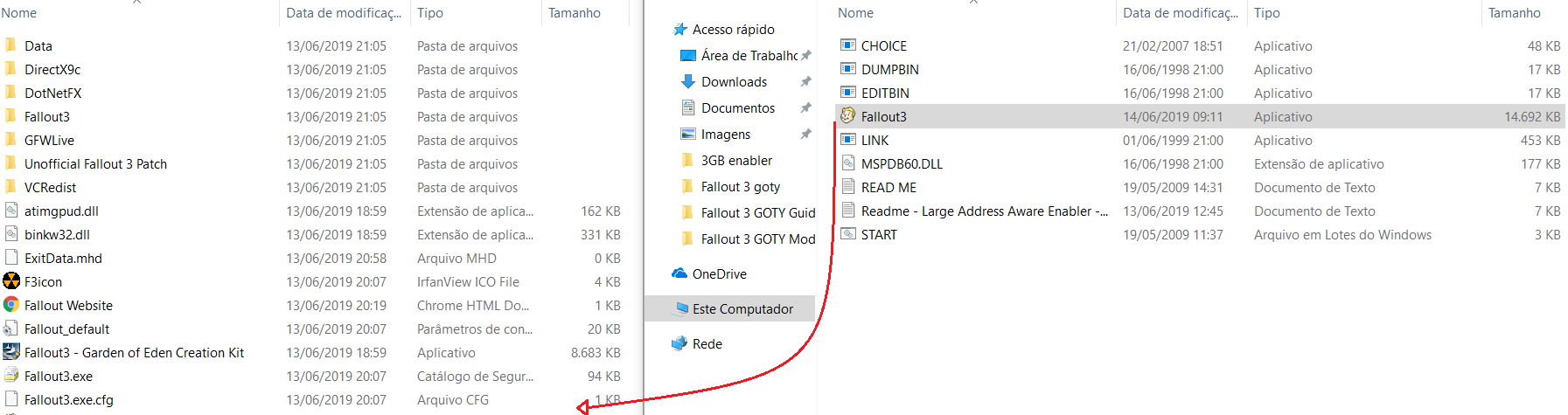Click the EDITBIN application icon

[x=847, y=93]
